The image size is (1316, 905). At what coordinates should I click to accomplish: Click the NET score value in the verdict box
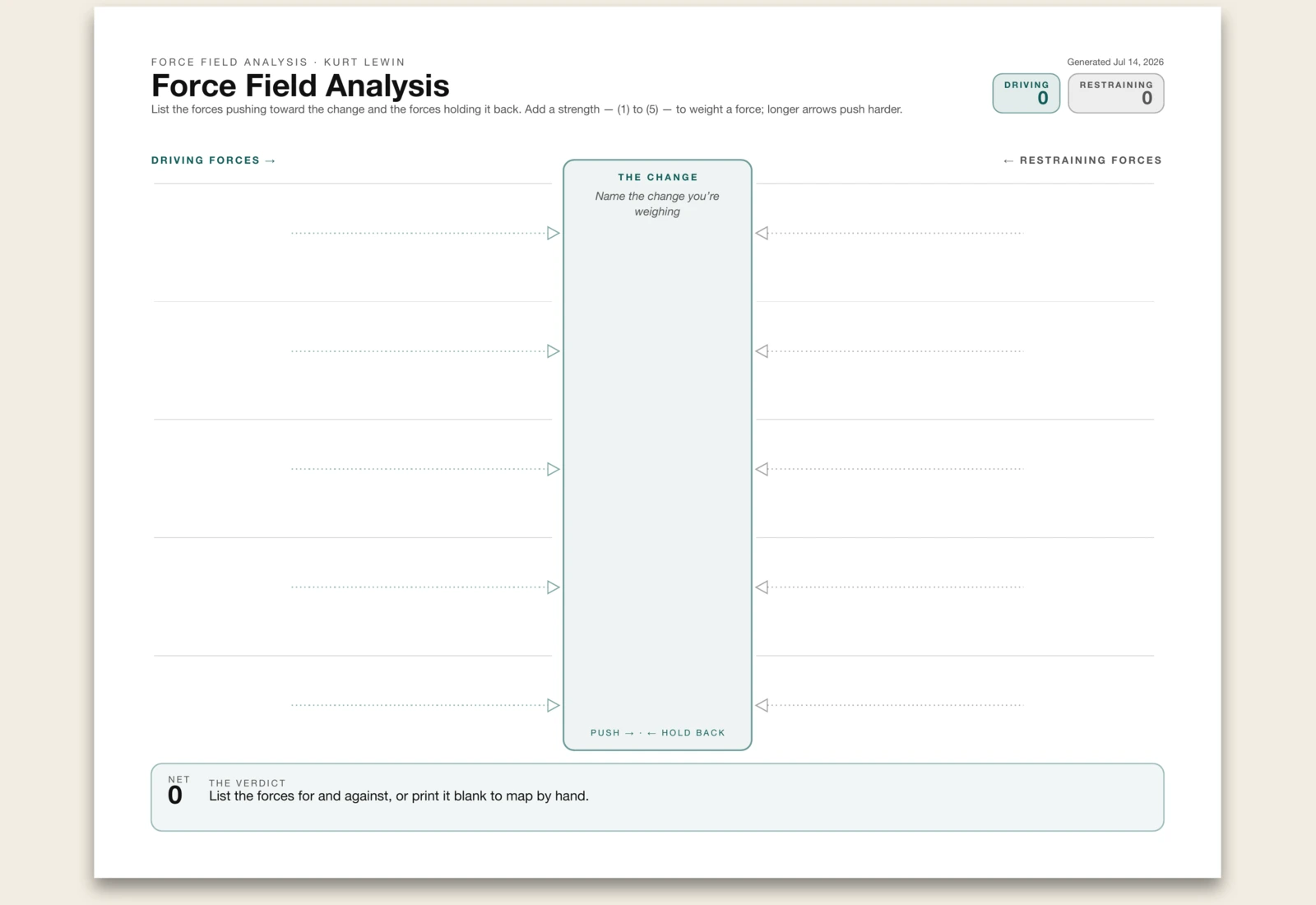coord(175,795)
